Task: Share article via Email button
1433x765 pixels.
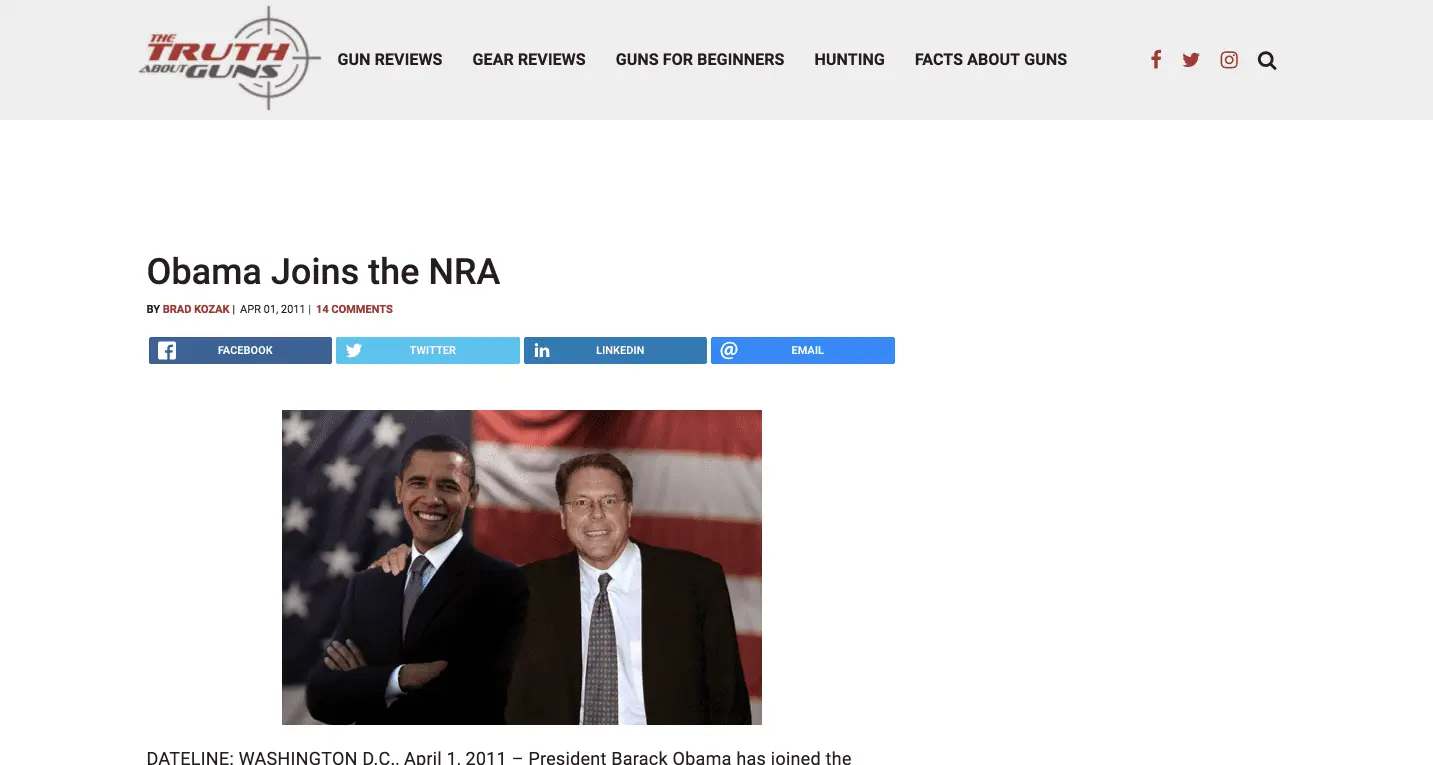Action: point(803,350)
